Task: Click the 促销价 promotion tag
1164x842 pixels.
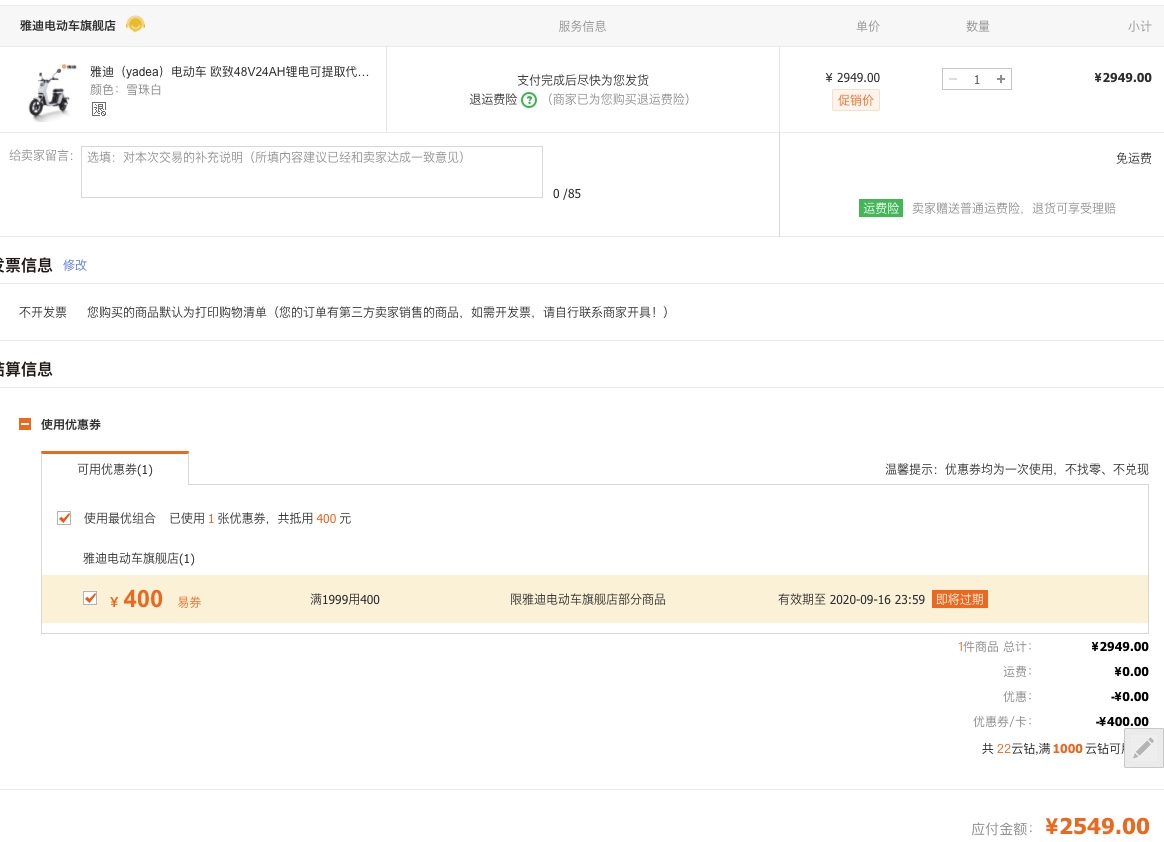Action: click(x=855, y=100)
